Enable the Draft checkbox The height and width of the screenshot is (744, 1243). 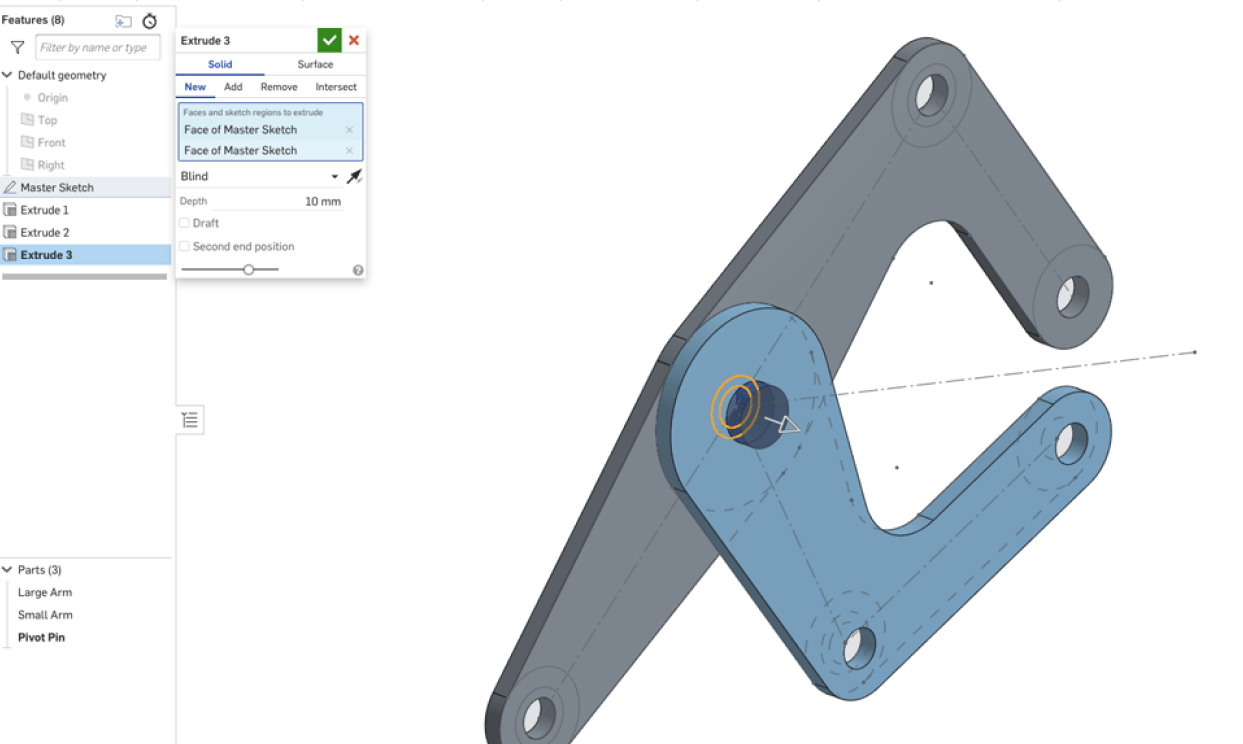[x=184, y=222]
